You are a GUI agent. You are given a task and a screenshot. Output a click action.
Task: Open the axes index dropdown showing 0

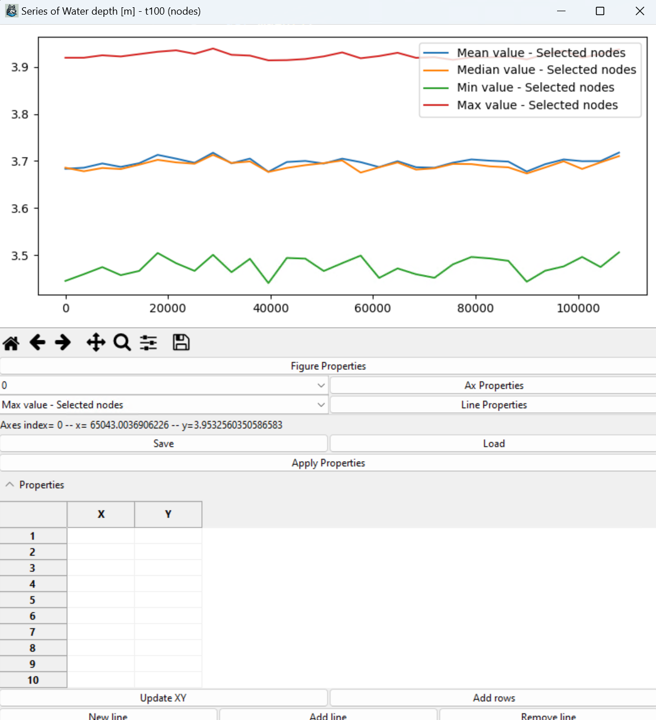coord(164,385)
